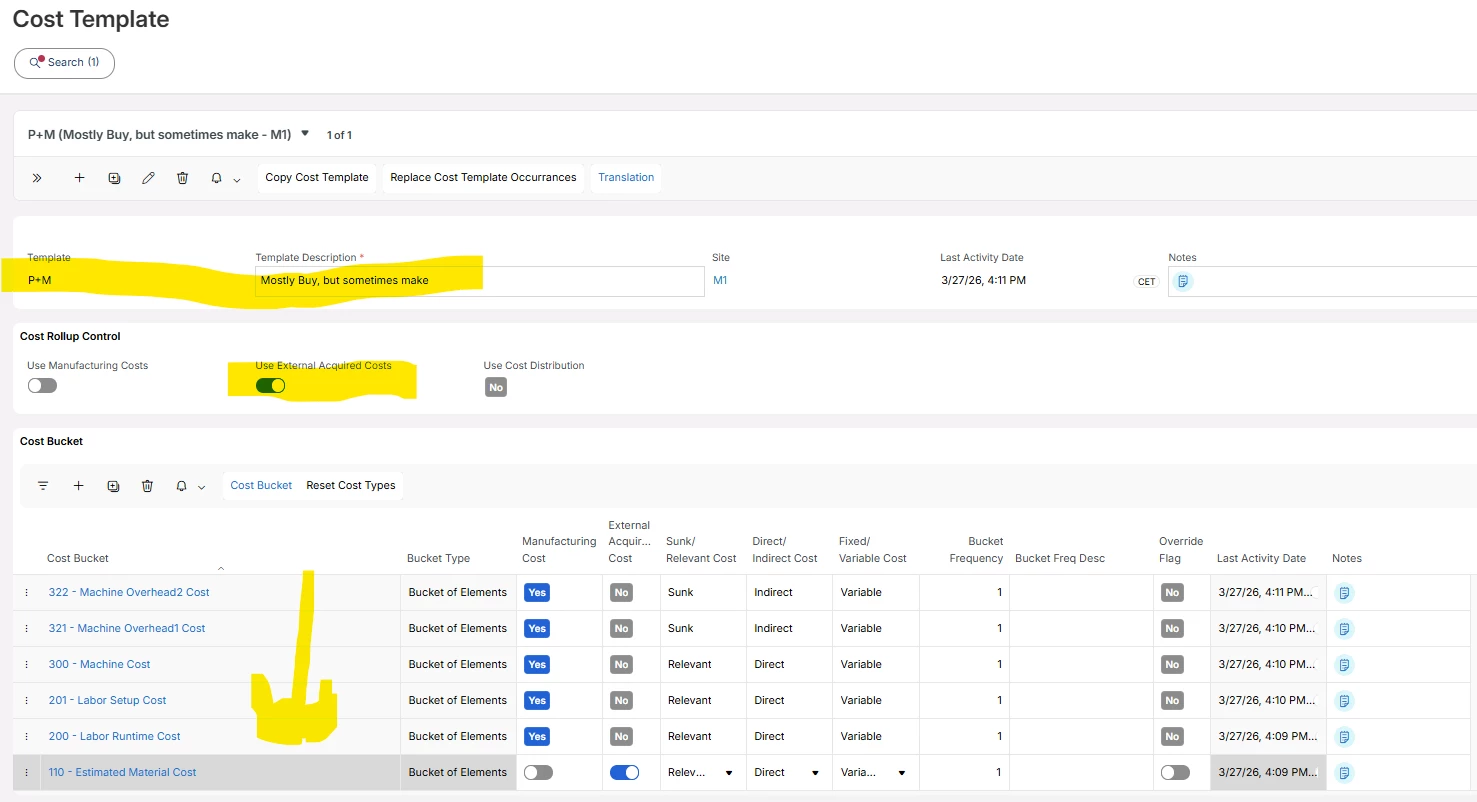Open row menu for 322 - Machine Overhead2 Cost
Image resolution: width=1477 pixels, height=802 pixels.
tap(27, 593)
